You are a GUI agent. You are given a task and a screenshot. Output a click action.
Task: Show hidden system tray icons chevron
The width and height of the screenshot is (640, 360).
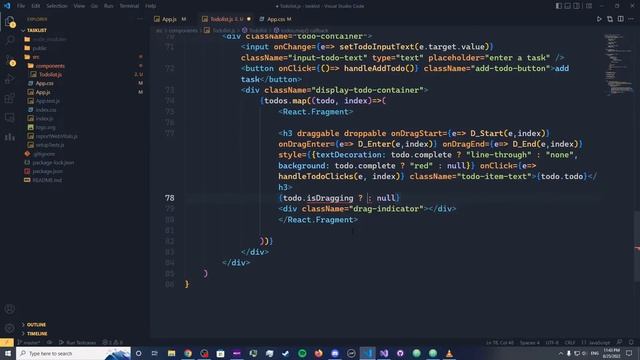pos(561,353)
